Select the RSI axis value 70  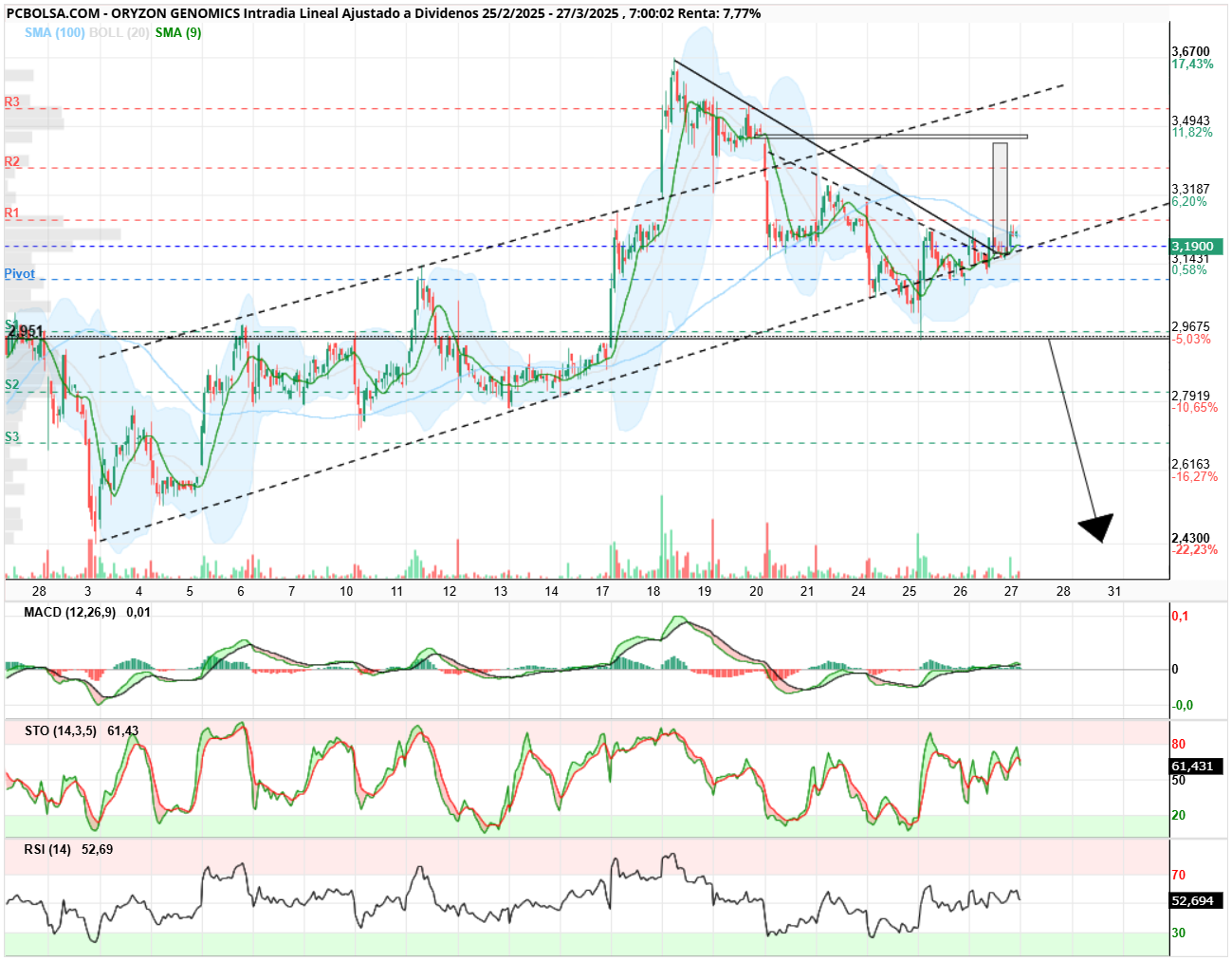coord(1179,875)
